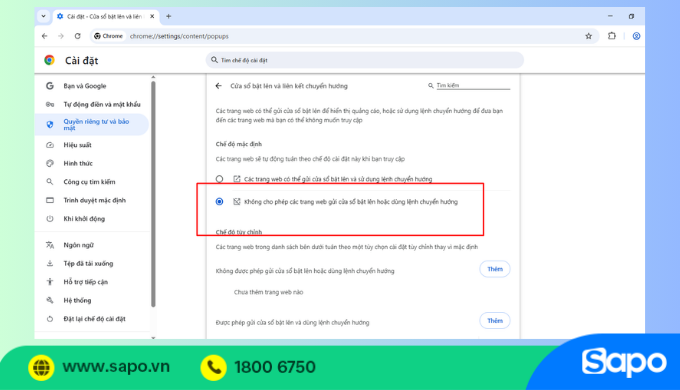Image resolution: width=680 pixels, height=390 pixels.
Task: Close the Cài đặt browser tab
Action: pos(152,16)
